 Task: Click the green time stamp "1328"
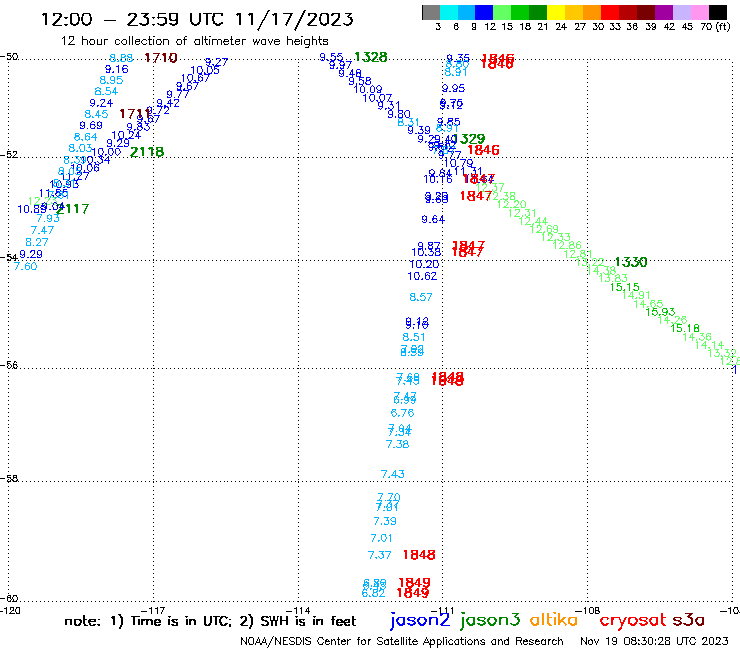(x=370, y=57)
